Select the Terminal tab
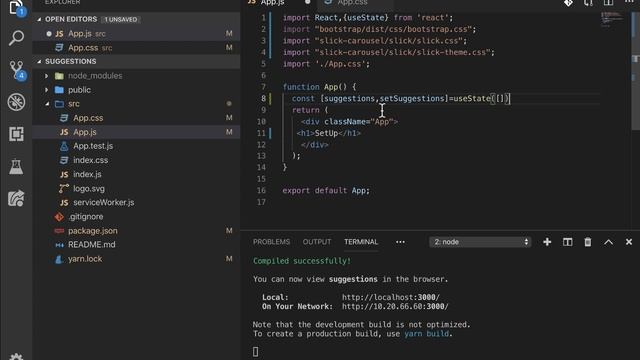The height and width of the screenshot is (360, 640). [x=361, y=242]
